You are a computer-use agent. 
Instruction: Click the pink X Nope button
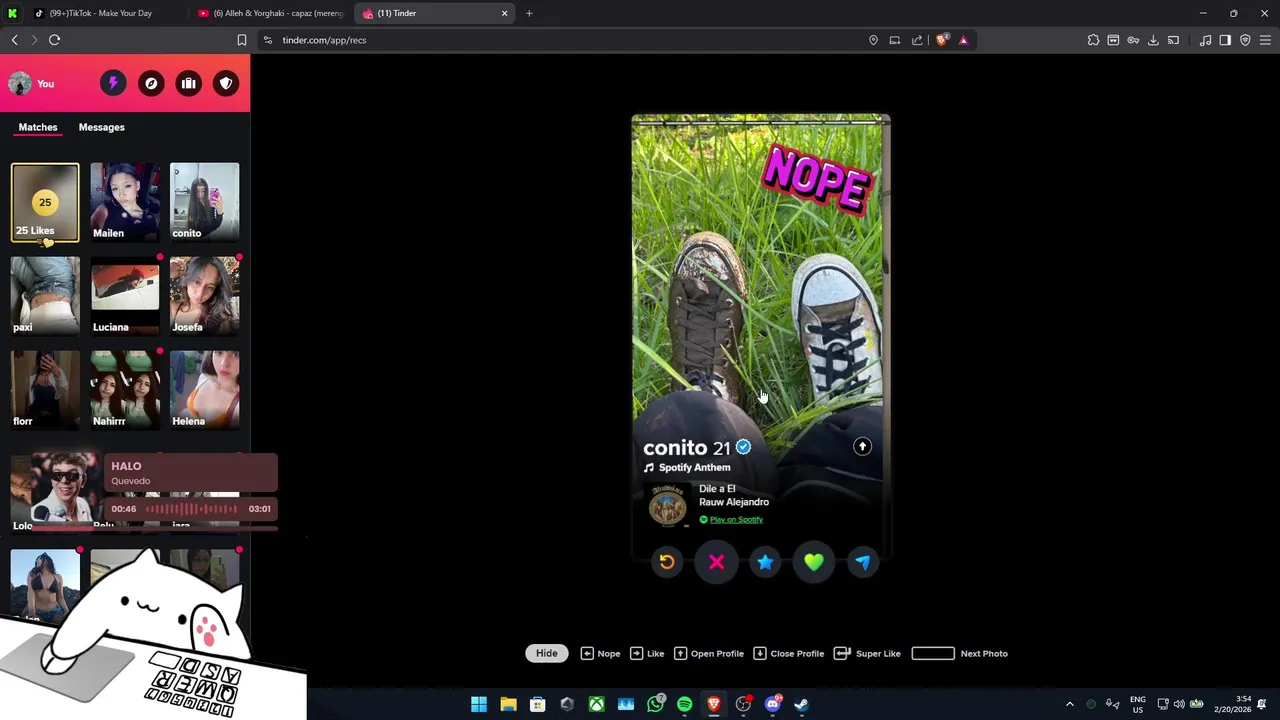[x=716, y=562]
